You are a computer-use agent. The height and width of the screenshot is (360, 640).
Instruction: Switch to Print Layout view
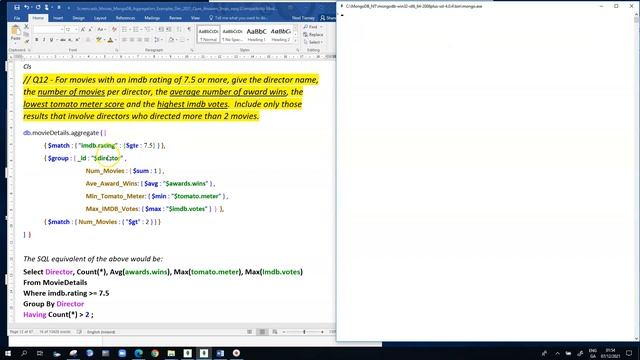[x=262, y=332]
